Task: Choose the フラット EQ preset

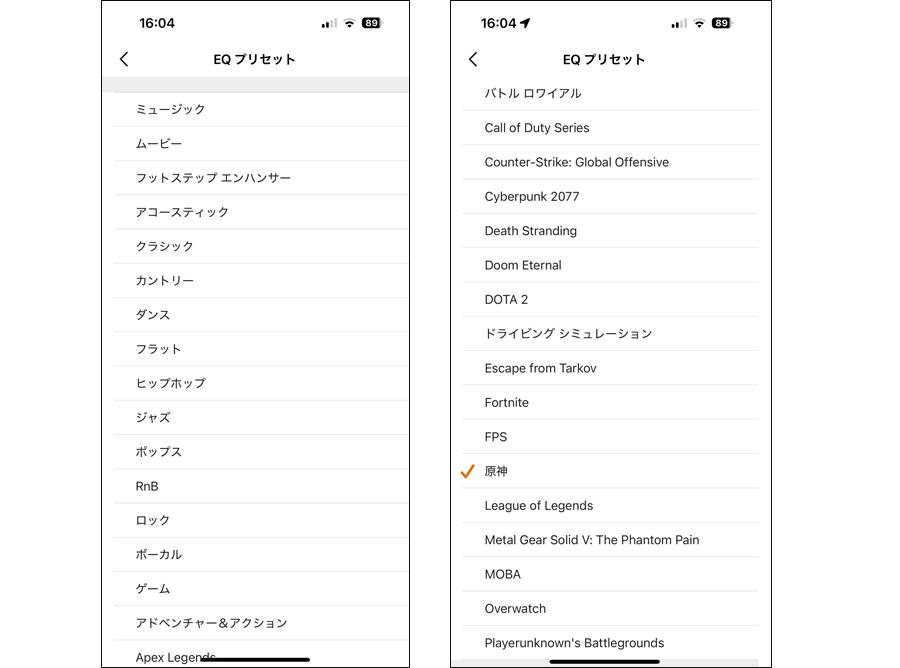Action: point(261,349)
